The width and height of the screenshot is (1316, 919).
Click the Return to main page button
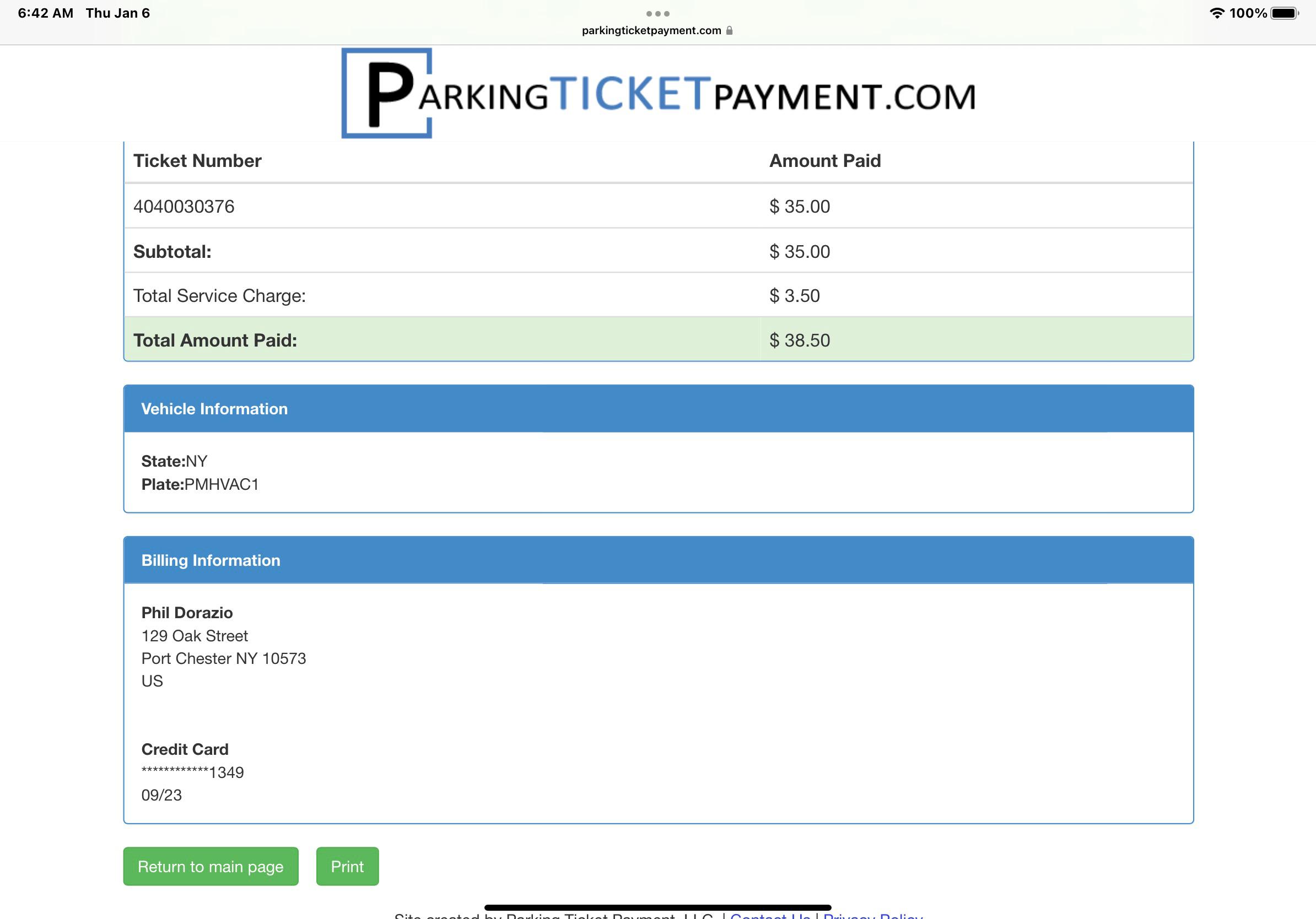point(211,866)
